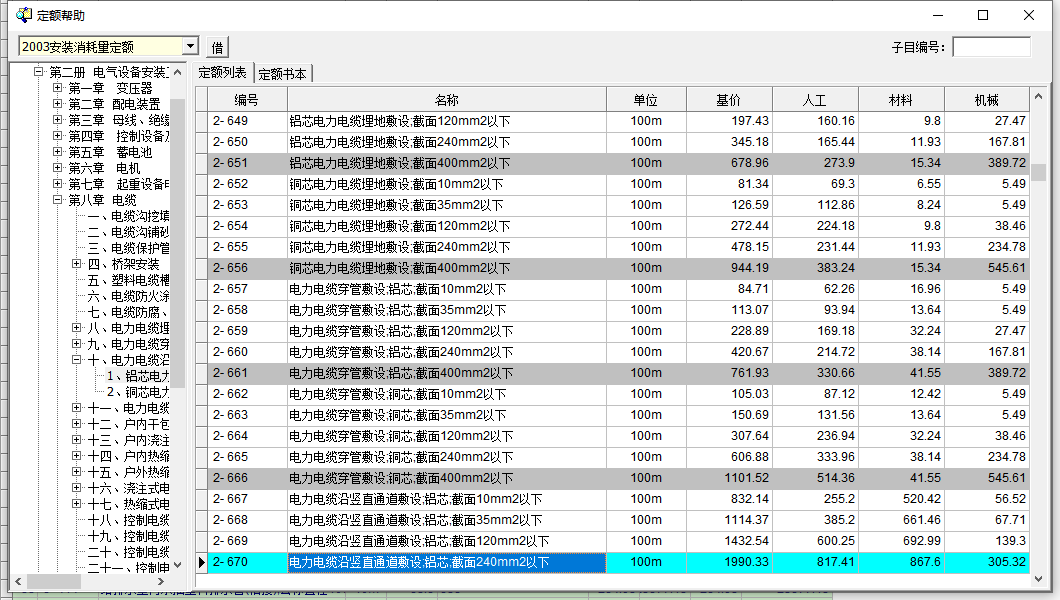1060x600 pixels.
Task: Click selected row name cell of 2-670
Action: click(x=447, y=562)
